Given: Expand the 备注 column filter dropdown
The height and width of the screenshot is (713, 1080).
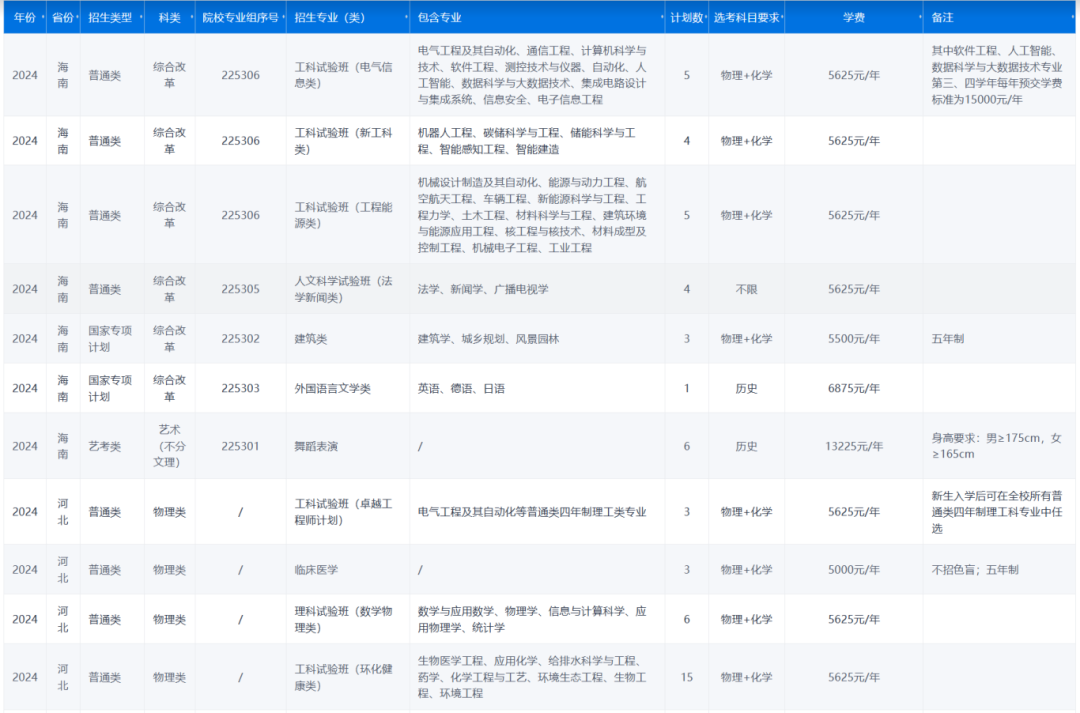Looking at the screenshot, I should pyautogui.click(x=1074, y=17).
